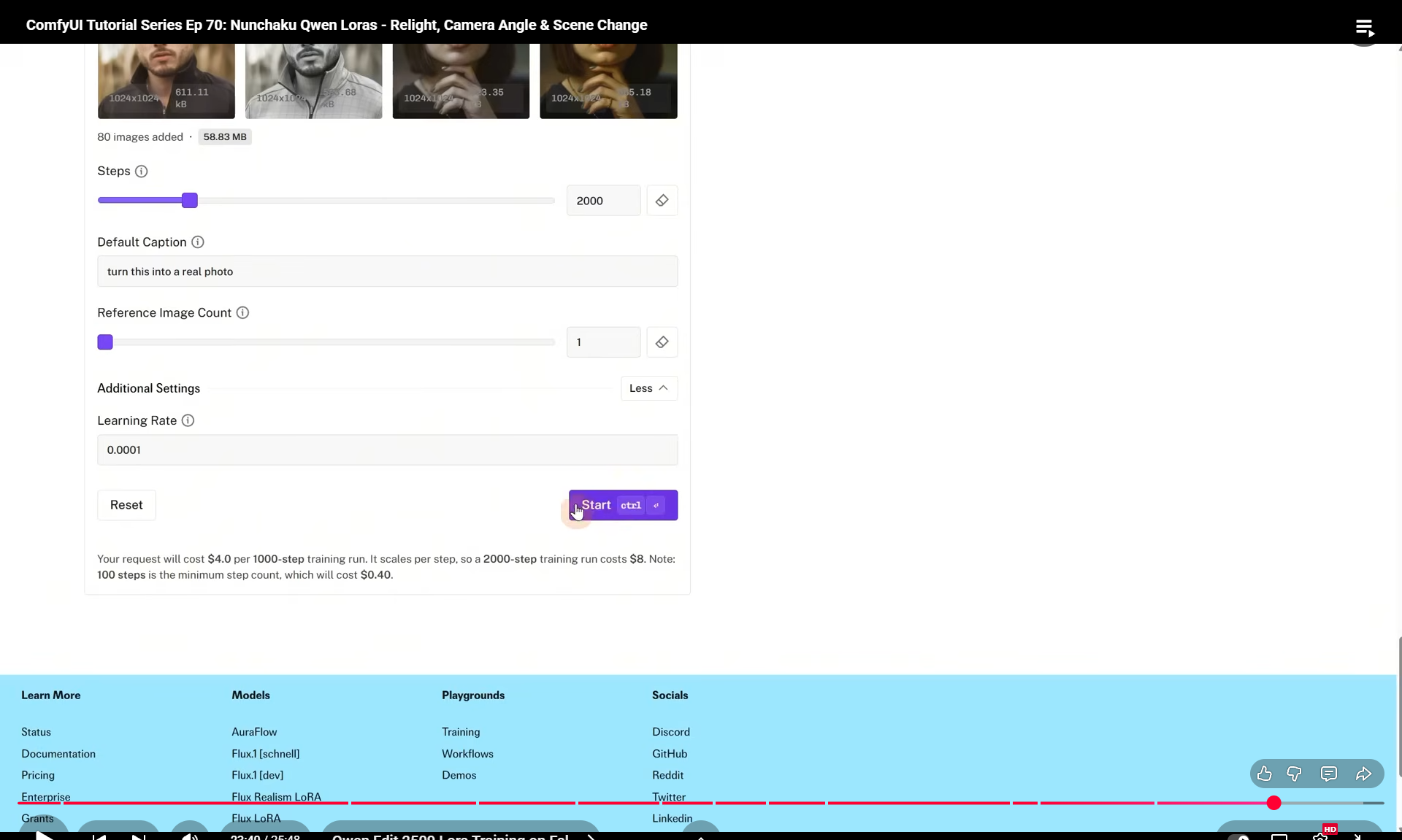1402x840 pixels.
Task: Click the Steps info icon
Action: (x=142, y=172)
